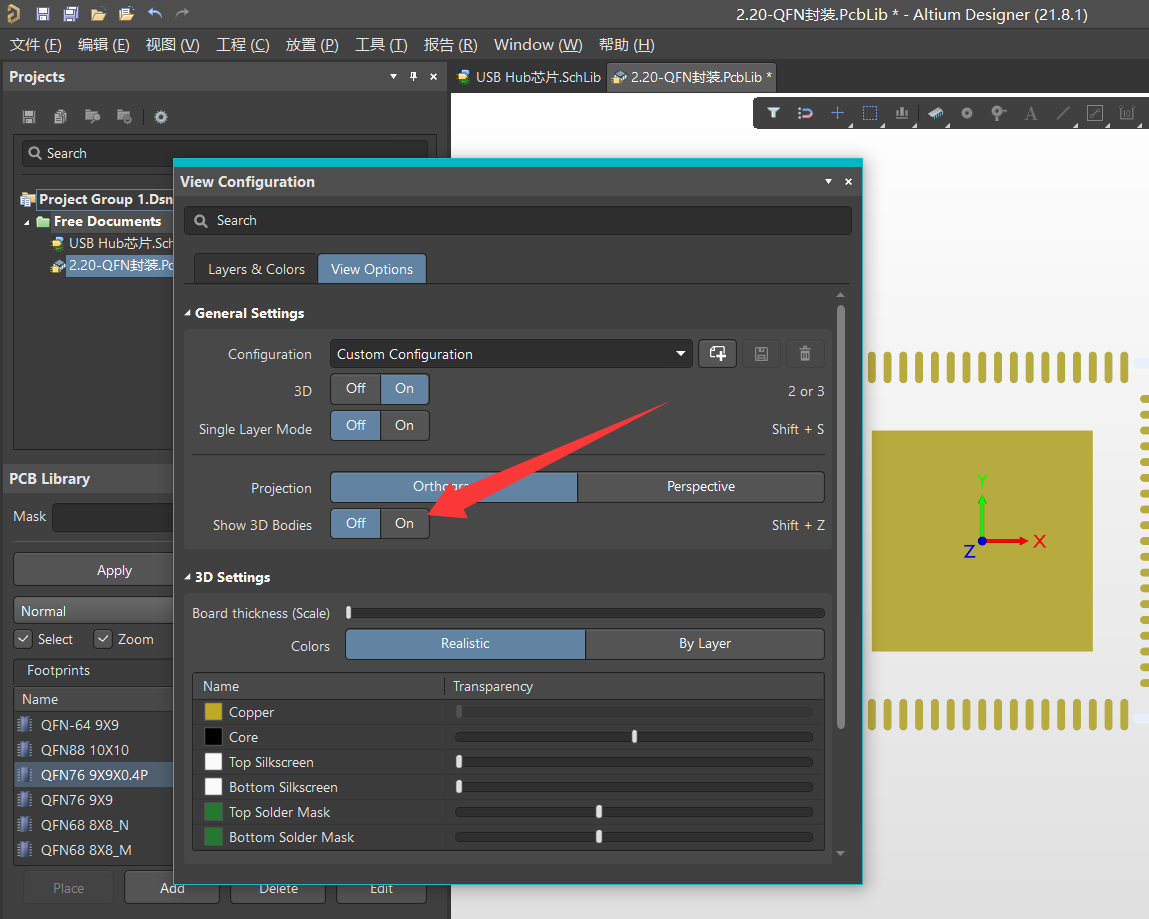Image resolution: width=1149 pixels, height=919 pixels.
Task: Click the Copper color swatch
Action: pos(213,712)
